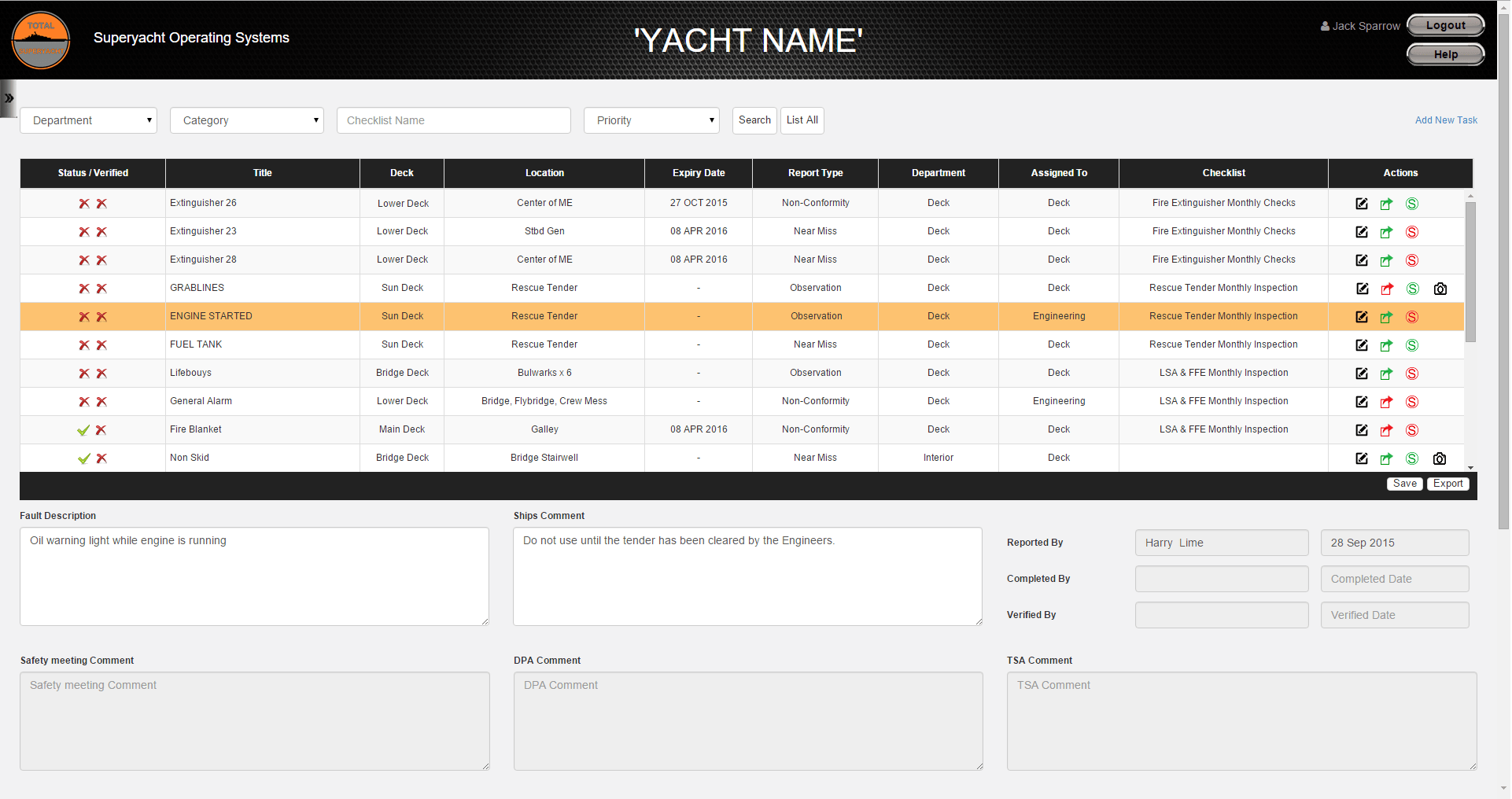
Task: Click the edit icon for Extinguisher 26
Action: [1362, 204]
